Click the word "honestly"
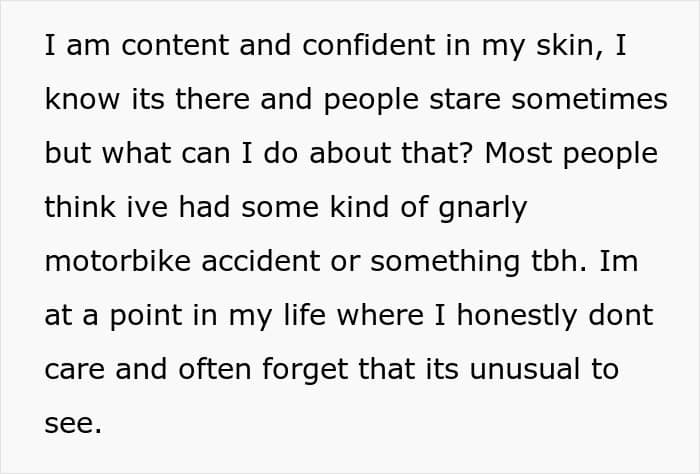The width and height of the screenshot is (700, 474). tap(517, 317)
